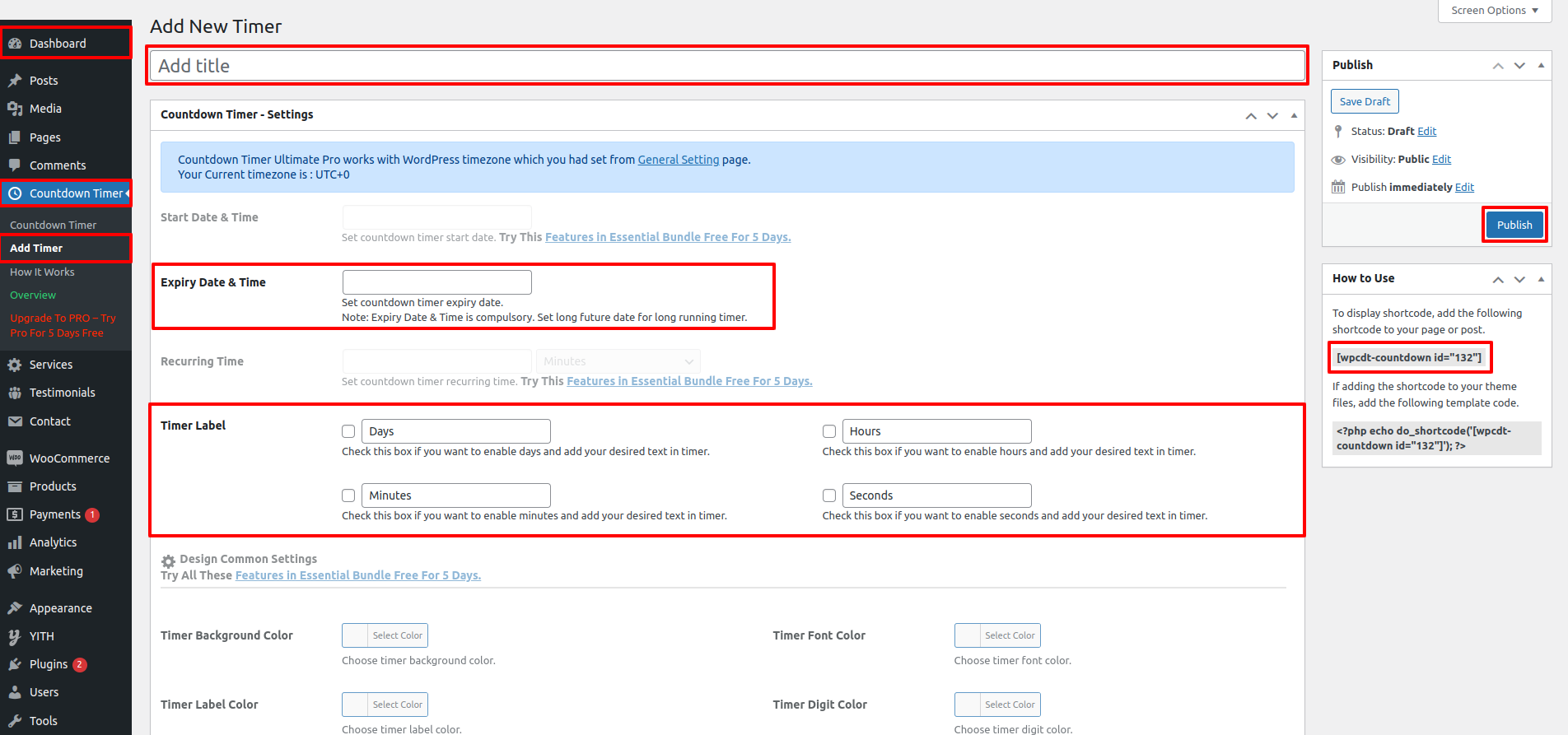This screenshot has width=1568, height=735.
Task: Click the Visibility eye icon
Action: point(1338,160)
